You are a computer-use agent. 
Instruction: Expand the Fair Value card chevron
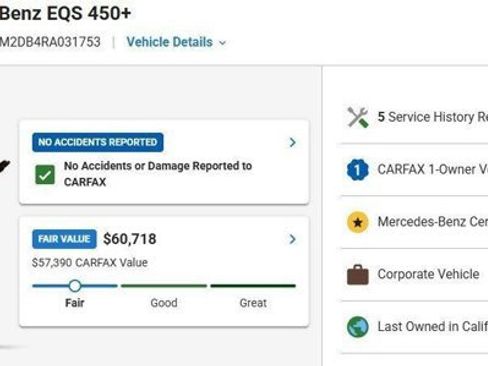tap(292, 239)
